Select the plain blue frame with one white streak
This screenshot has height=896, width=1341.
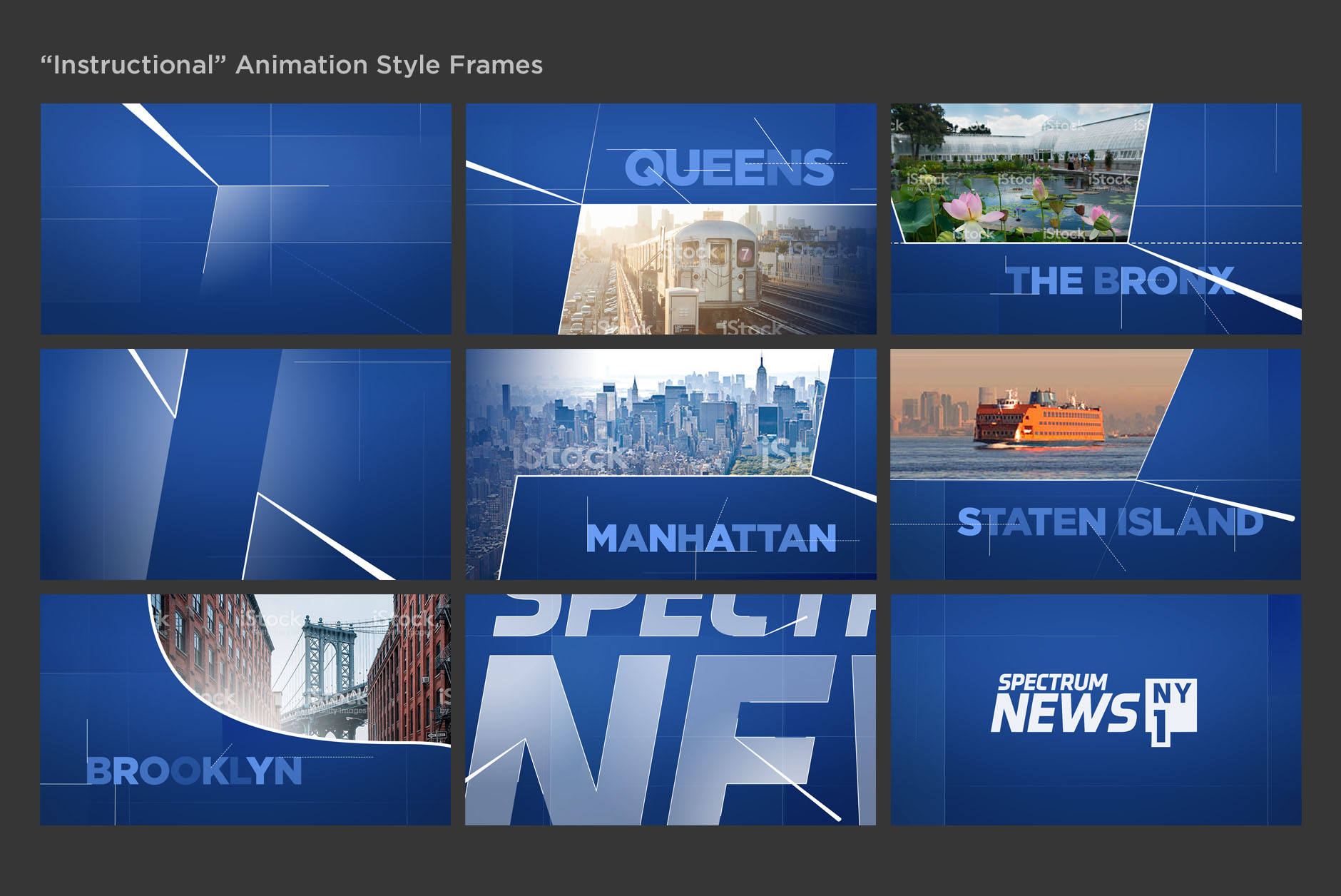(x=246, y=219)
